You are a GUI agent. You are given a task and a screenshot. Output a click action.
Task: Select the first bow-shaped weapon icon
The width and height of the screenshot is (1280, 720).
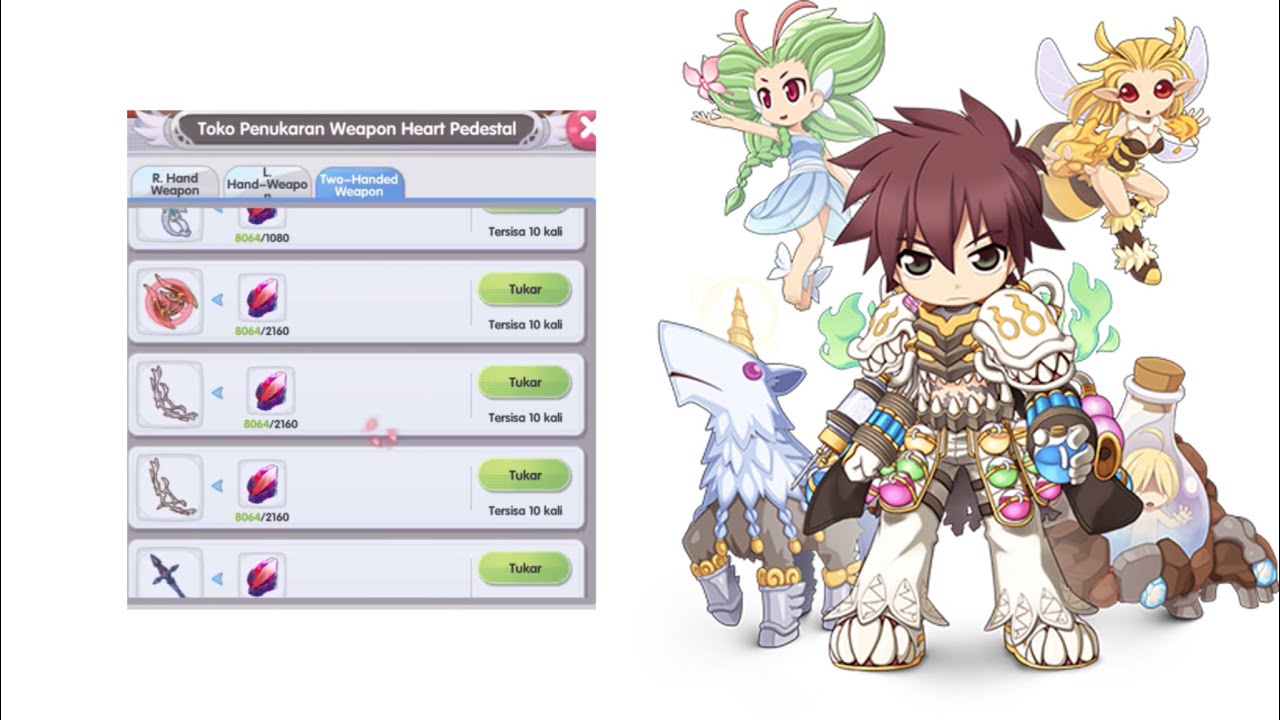point(169,395)
